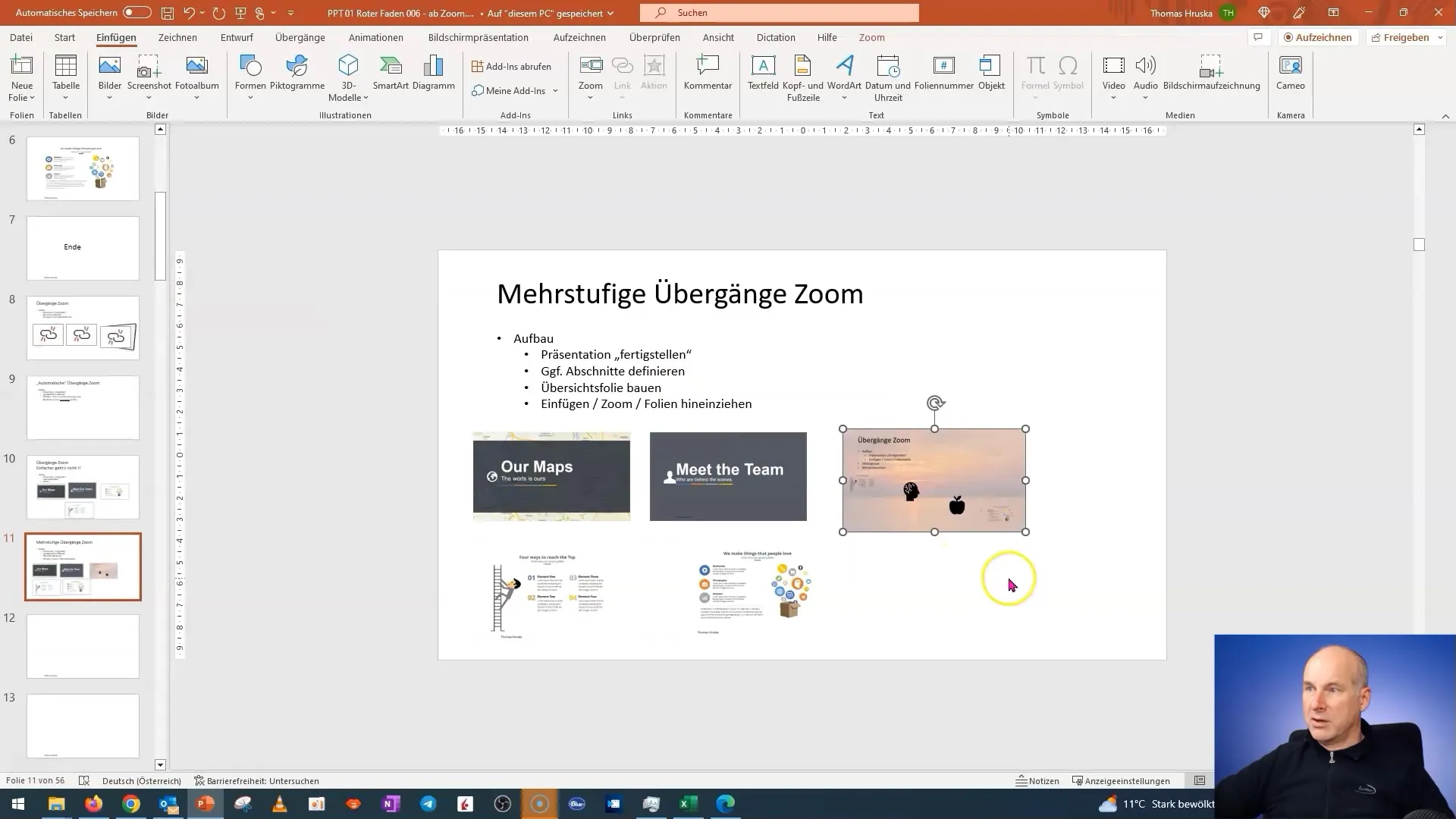Open Google Chrome from the taskbar
The image size is (1456, 819).
pos(131,804)
